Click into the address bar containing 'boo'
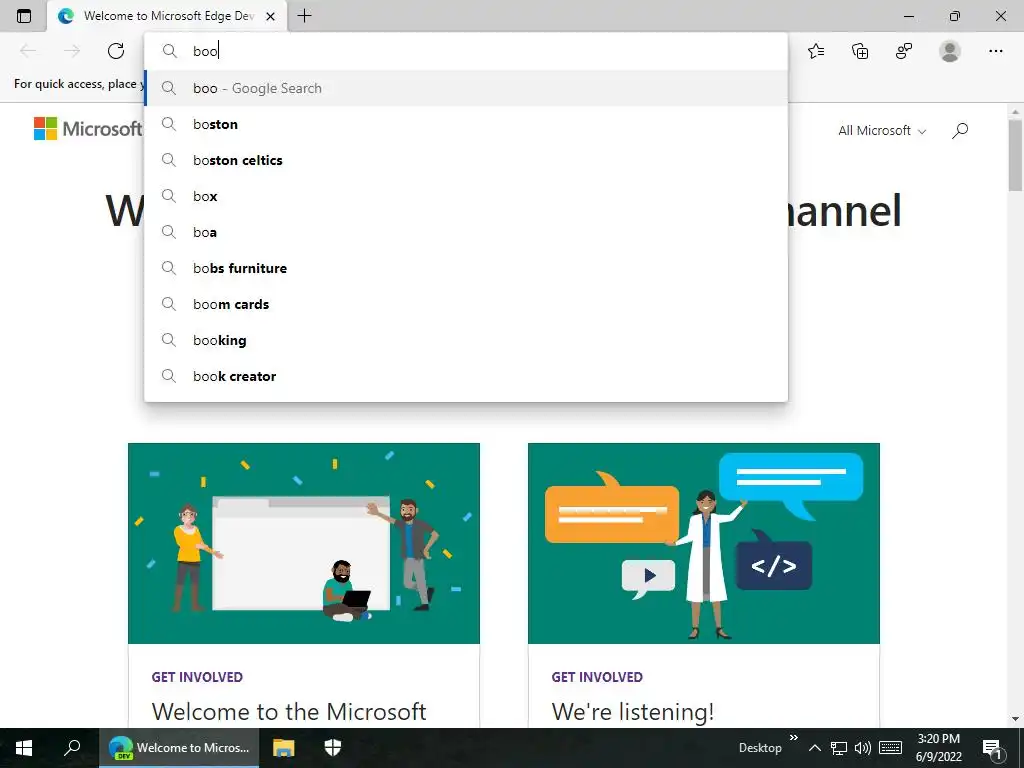The image size is (1024, 768). [466, 51]
